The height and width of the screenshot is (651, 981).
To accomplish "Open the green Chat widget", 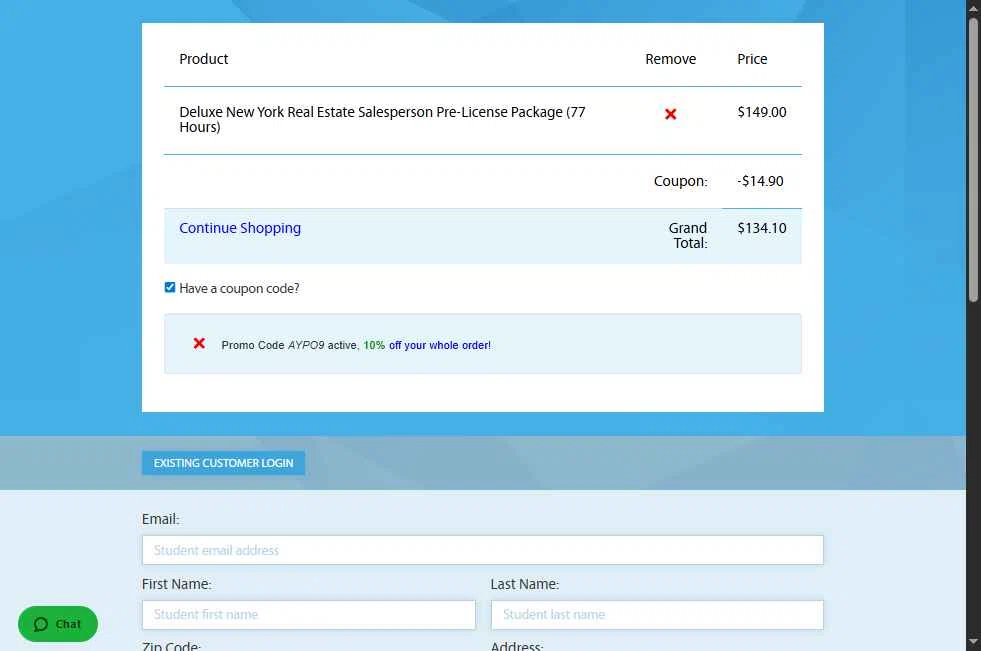I will point(58,623).
